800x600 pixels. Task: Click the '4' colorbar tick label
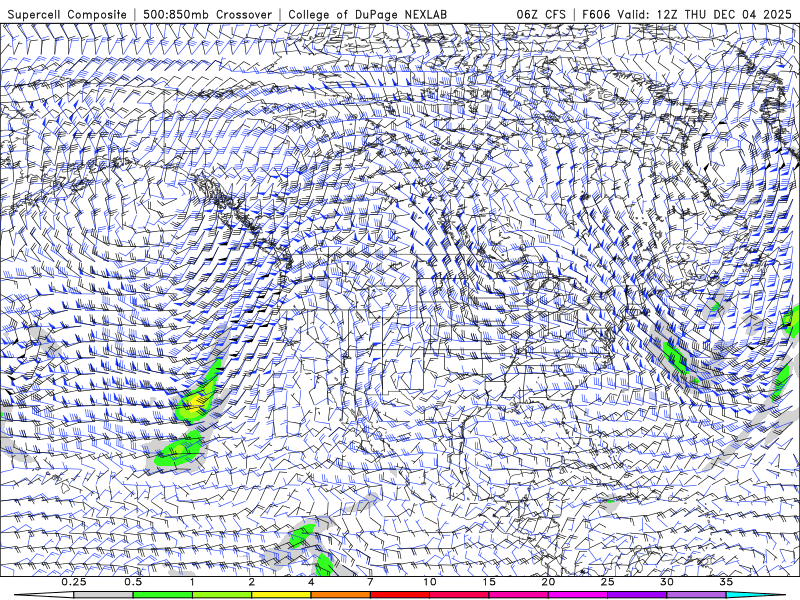point(311,582)
